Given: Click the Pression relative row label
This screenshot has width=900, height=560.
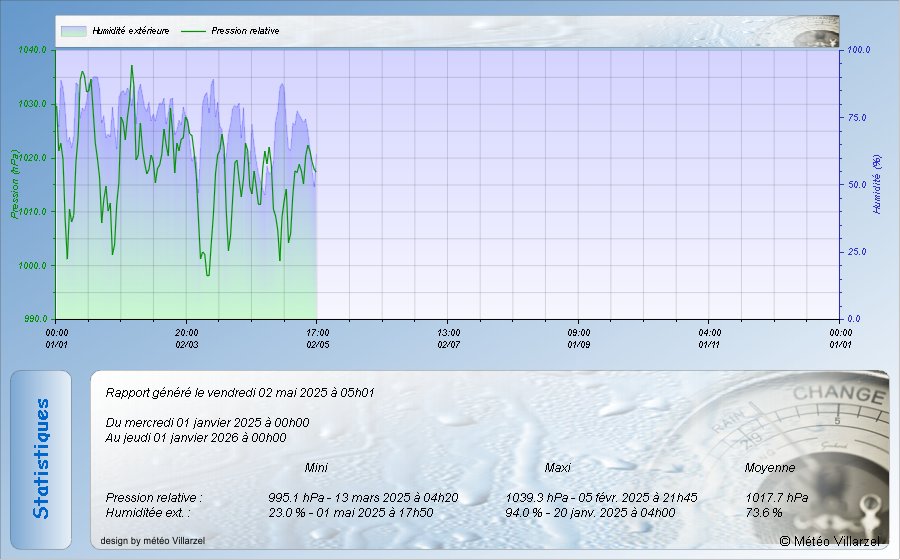Looking at the screenshot, I should pos(154,498).
